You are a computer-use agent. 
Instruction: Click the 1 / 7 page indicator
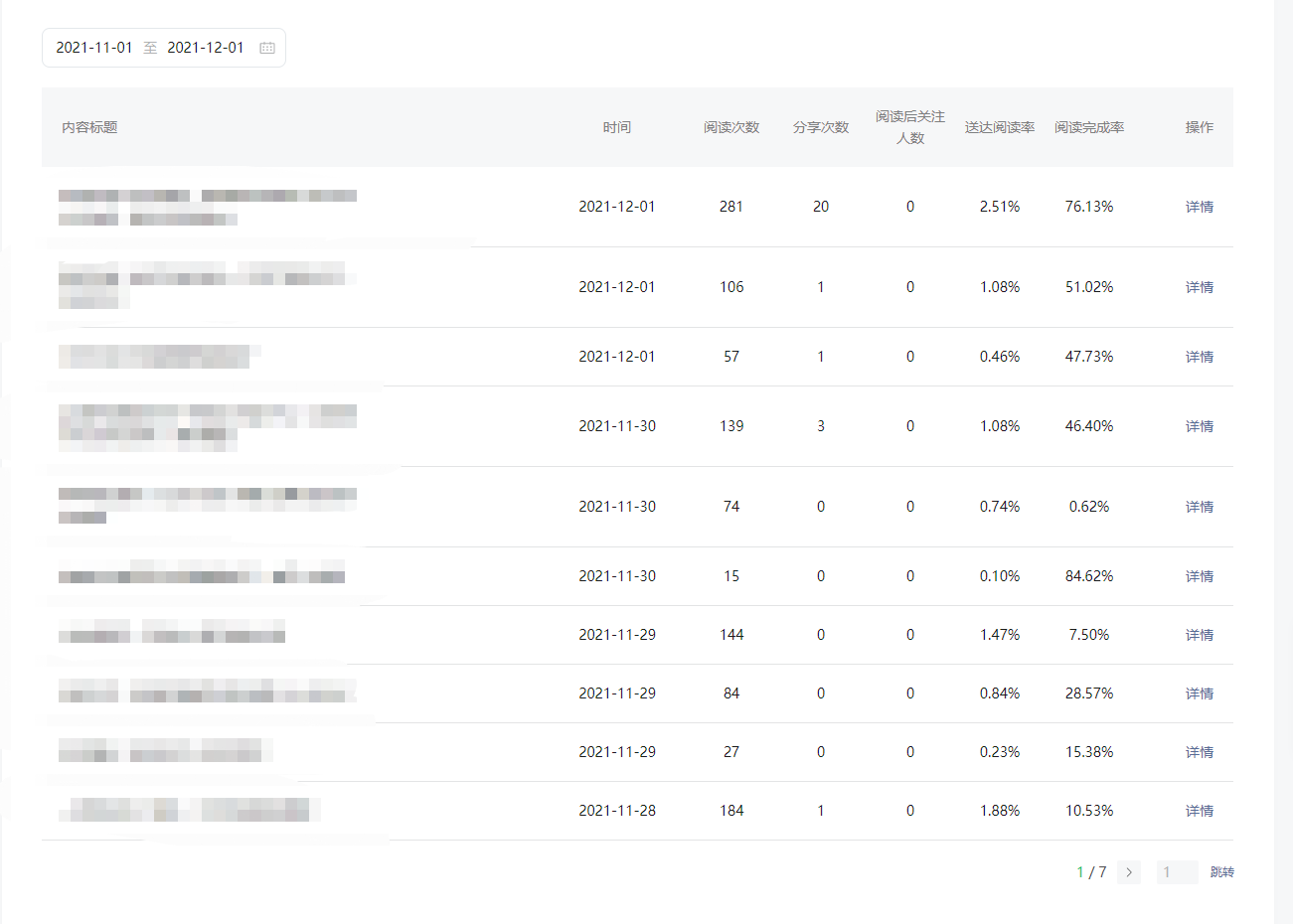1091,872
